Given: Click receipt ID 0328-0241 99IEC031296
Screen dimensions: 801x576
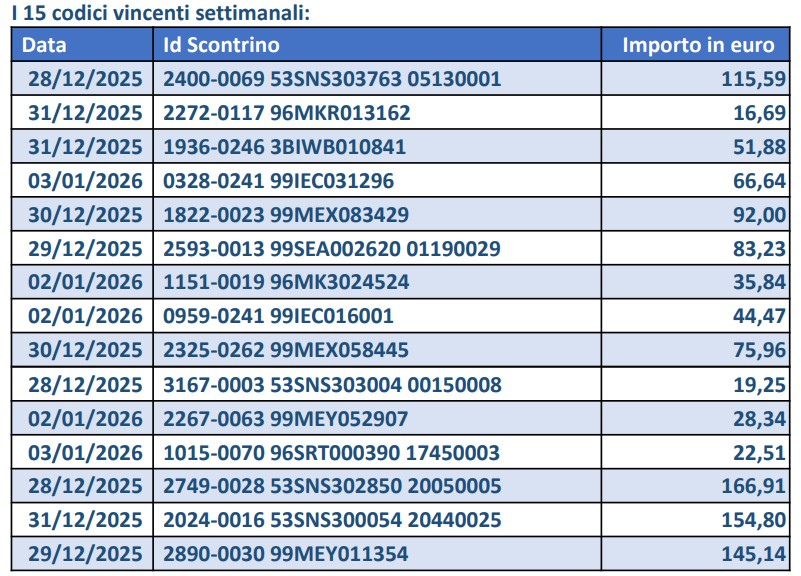Looking at the screenshot, I should pyautogui.click(x=279, y=181).
